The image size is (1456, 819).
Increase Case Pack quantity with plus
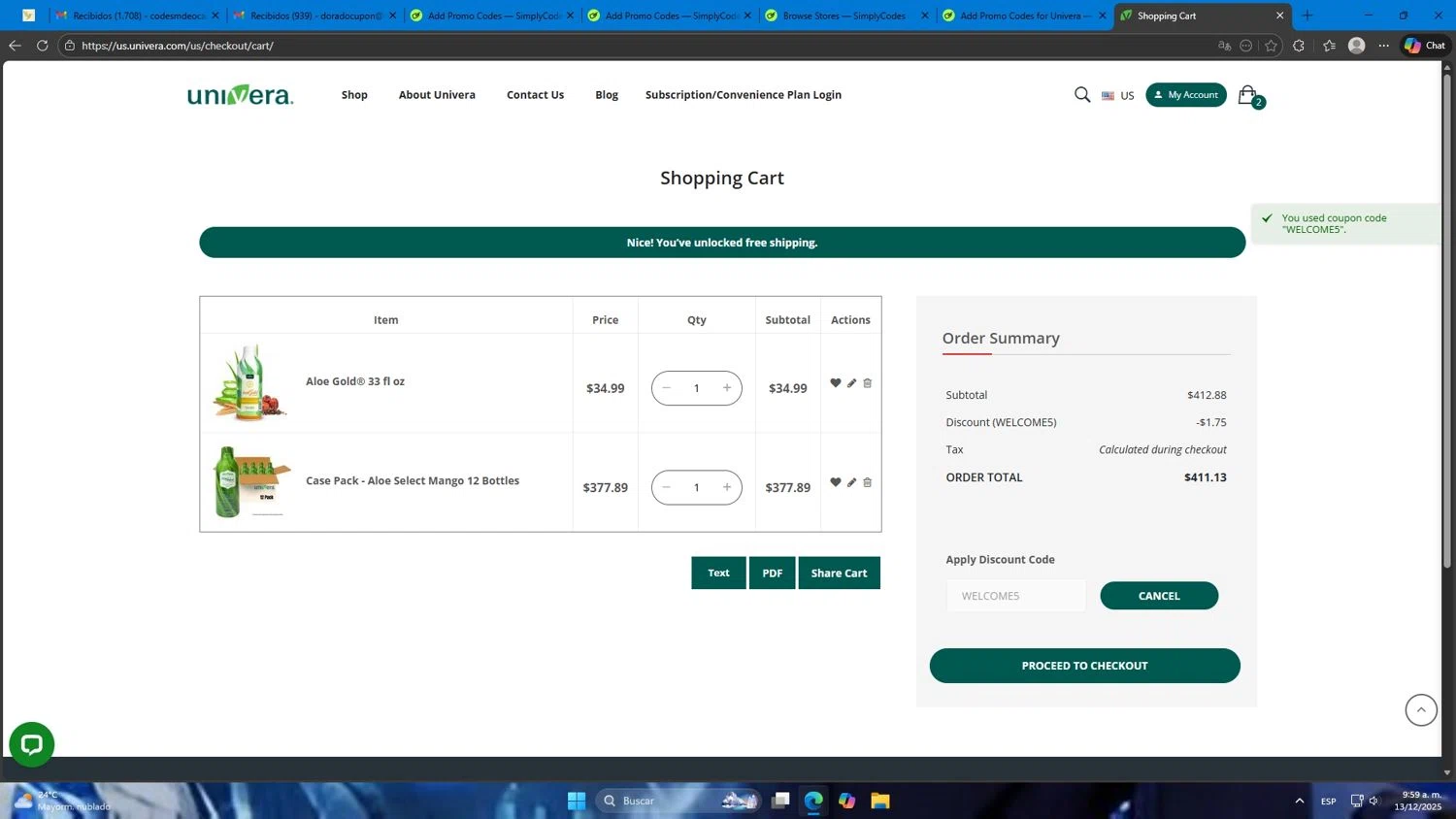[727, 487]
